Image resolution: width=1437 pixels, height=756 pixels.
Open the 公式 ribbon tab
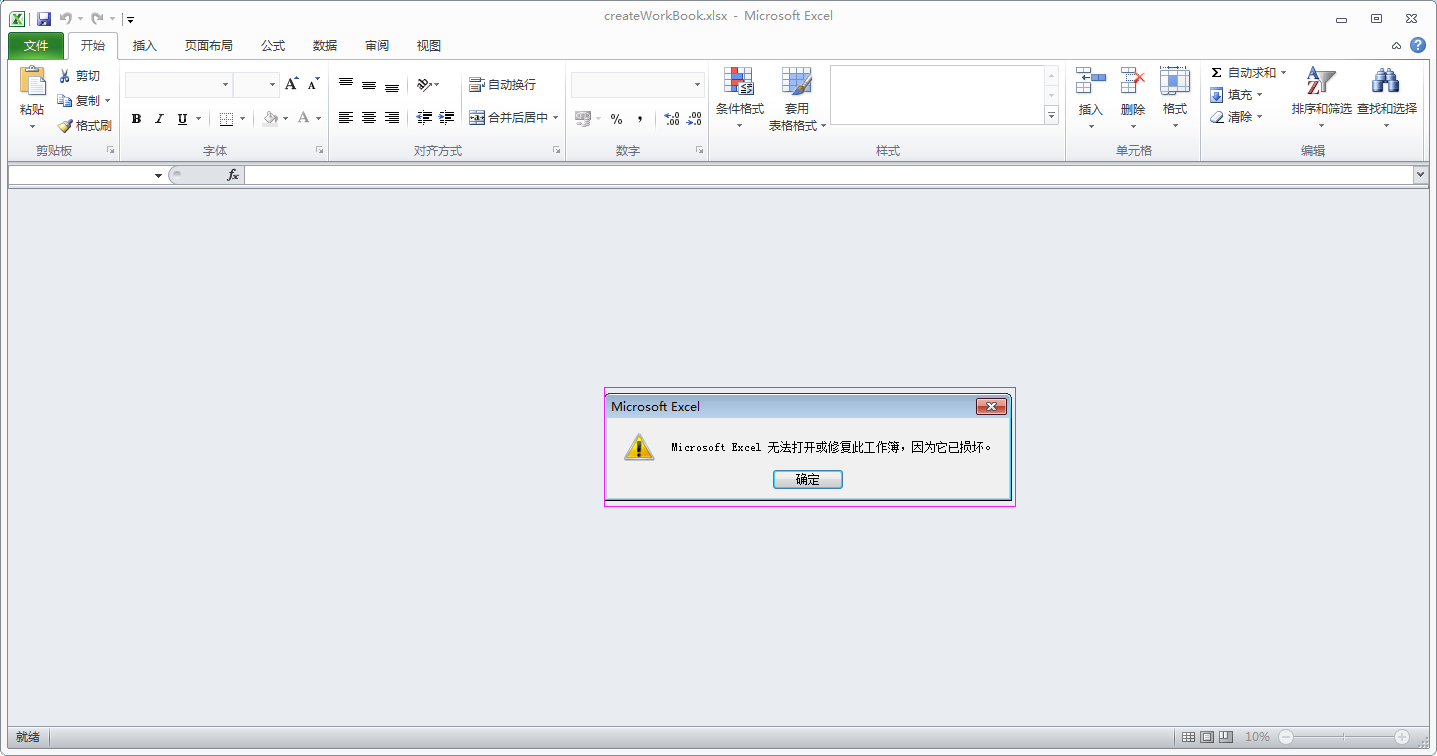coord(273,46)
